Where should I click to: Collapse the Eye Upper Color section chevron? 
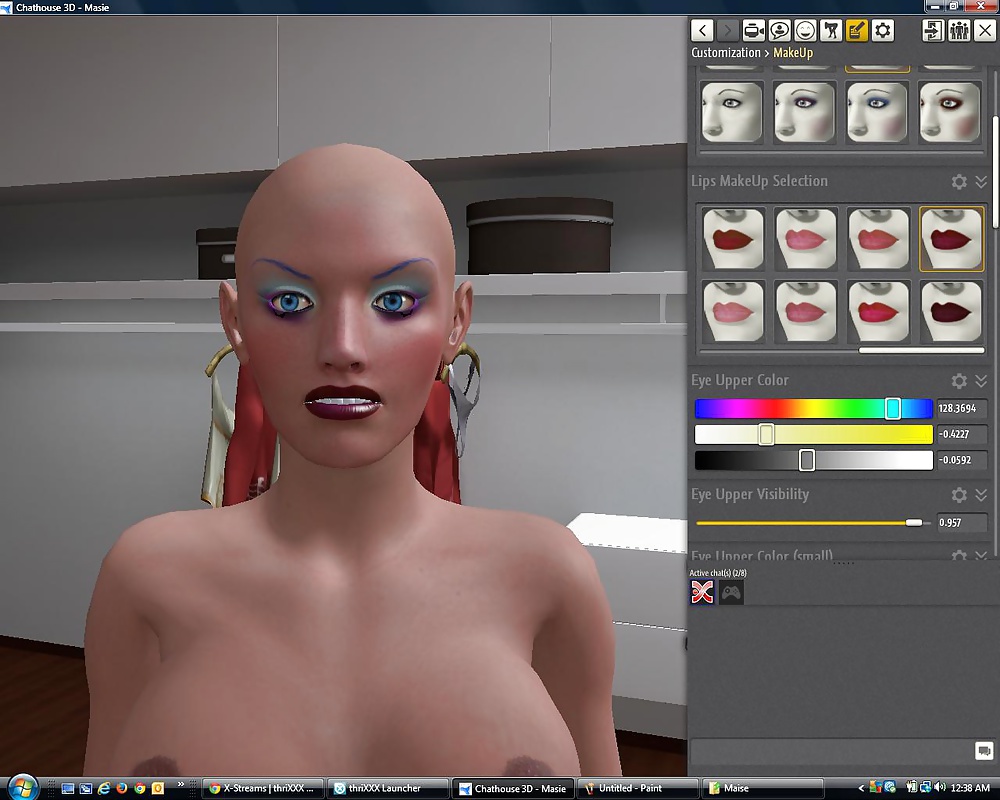981,381
